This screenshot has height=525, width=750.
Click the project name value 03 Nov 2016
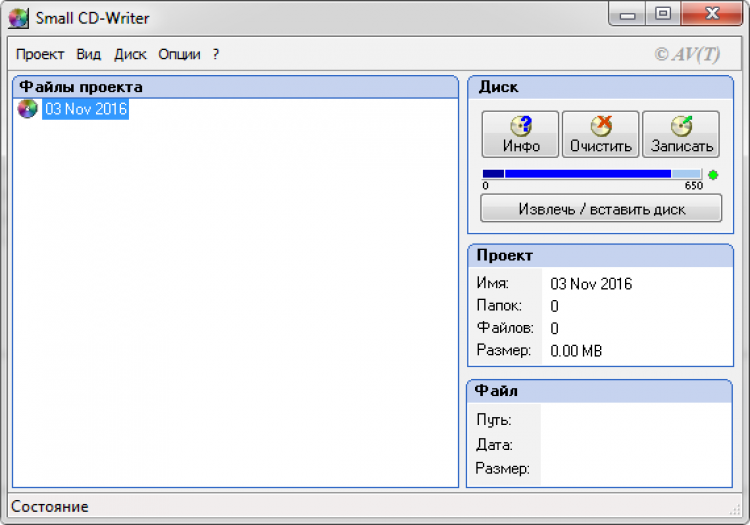point(591,284)
